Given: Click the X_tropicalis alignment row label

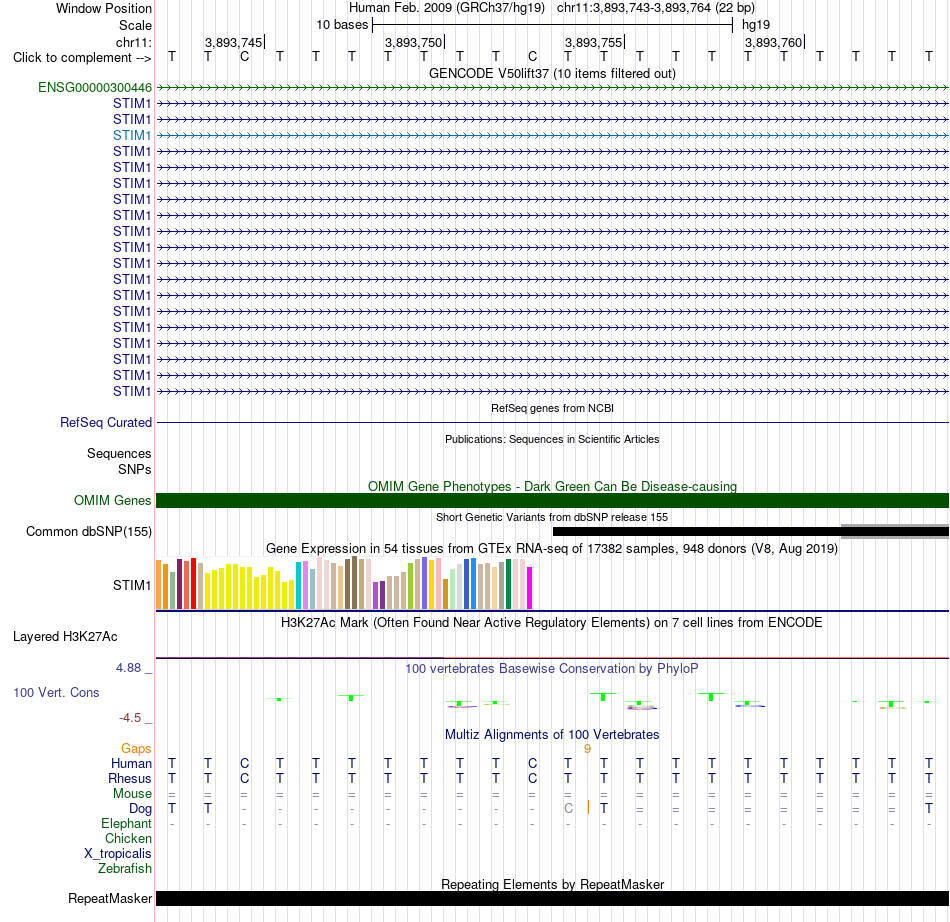Looking at the screenshot, I should pos(118,854).
